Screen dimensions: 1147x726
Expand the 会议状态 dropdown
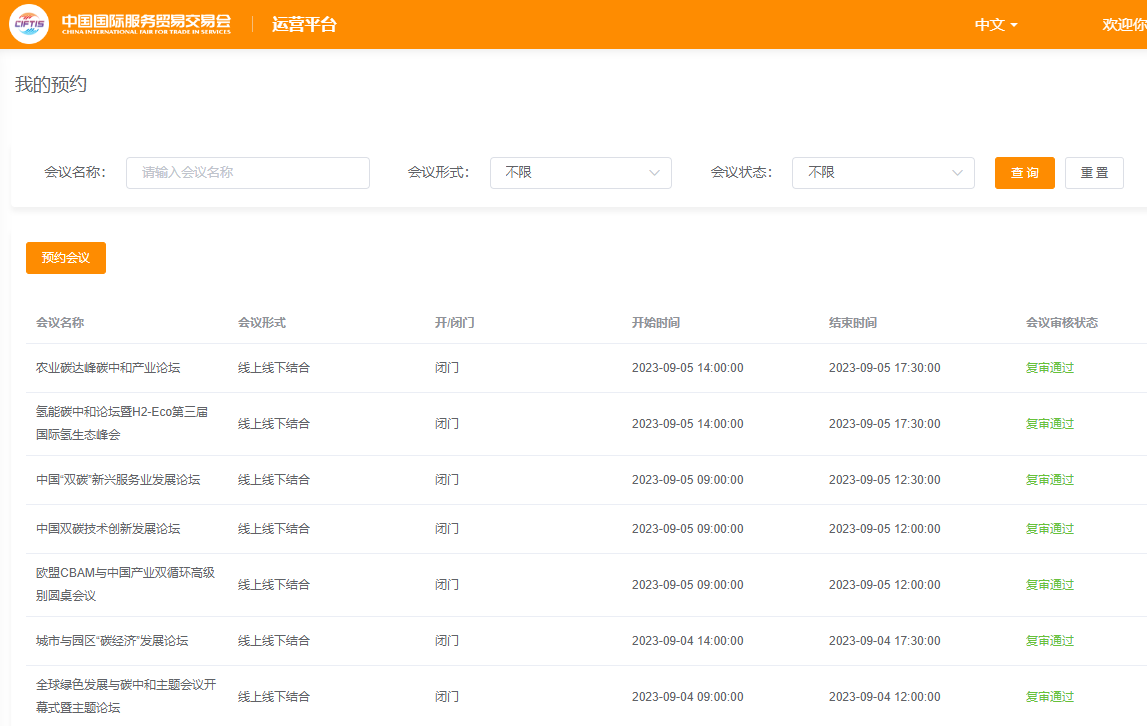(883, 172)
